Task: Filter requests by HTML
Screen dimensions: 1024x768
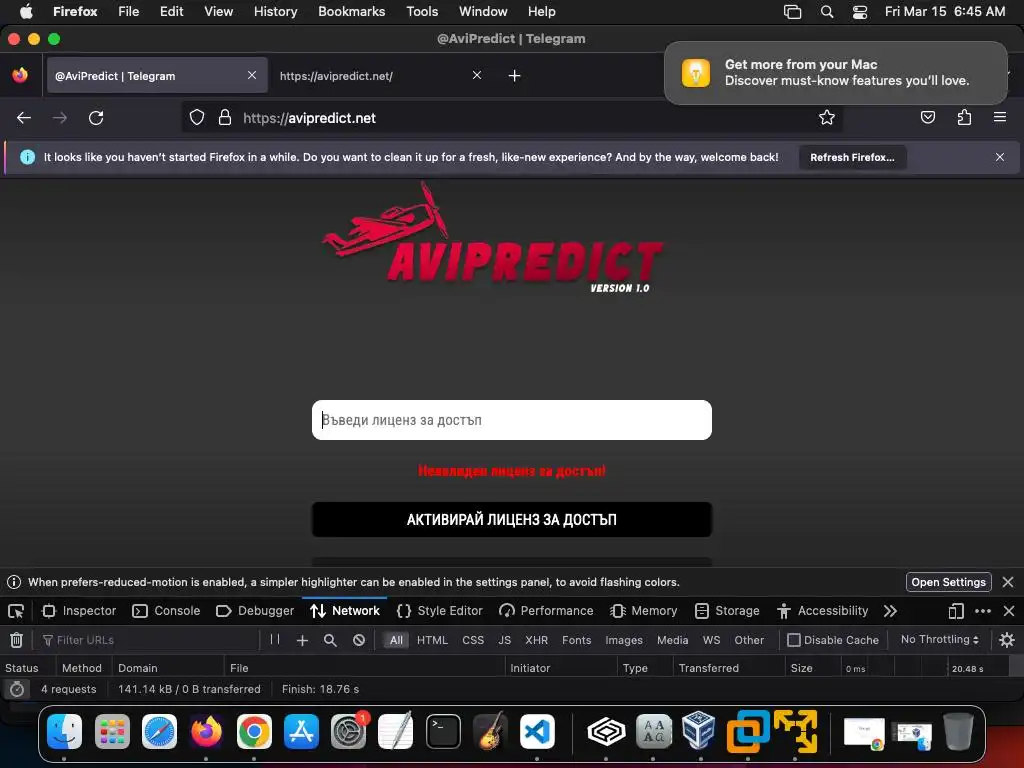Action: coord(432,640)
